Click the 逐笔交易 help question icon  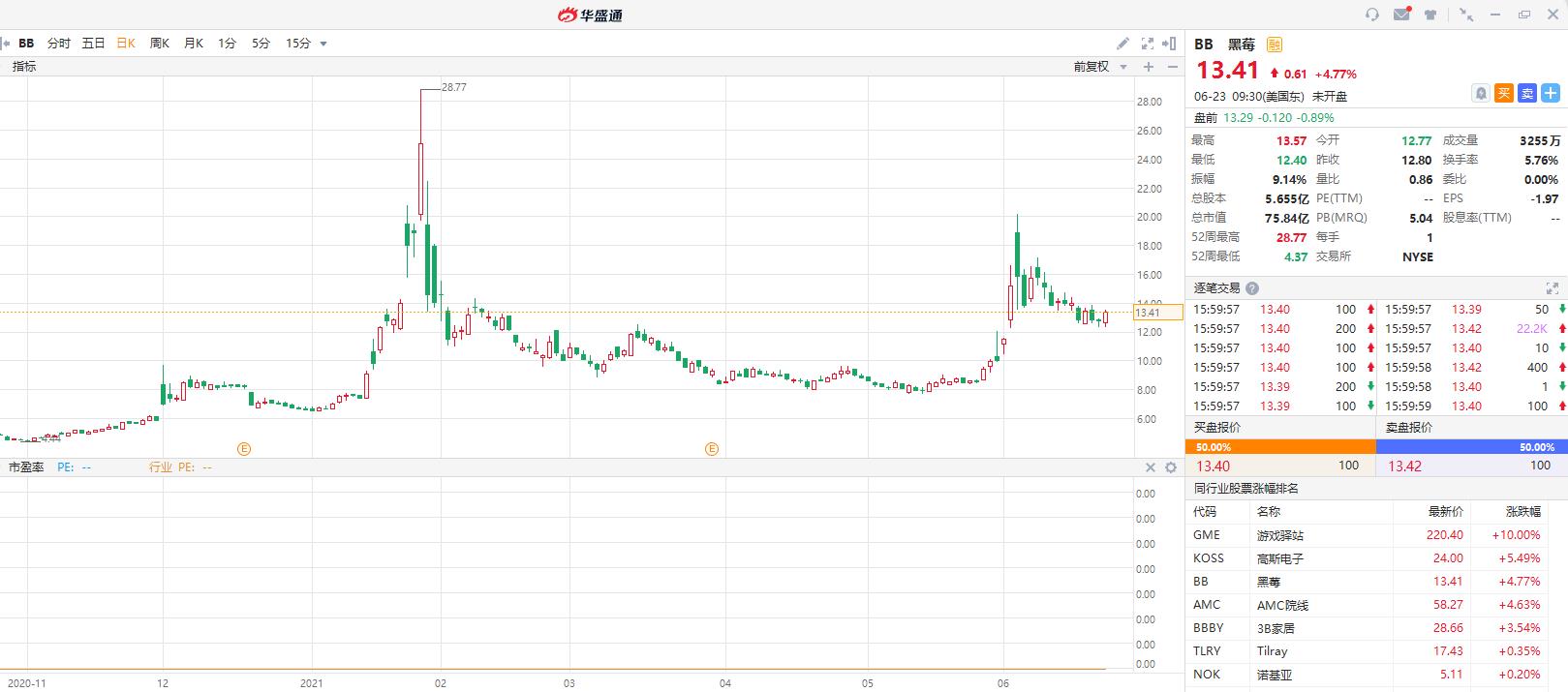tap(1252, 288)
